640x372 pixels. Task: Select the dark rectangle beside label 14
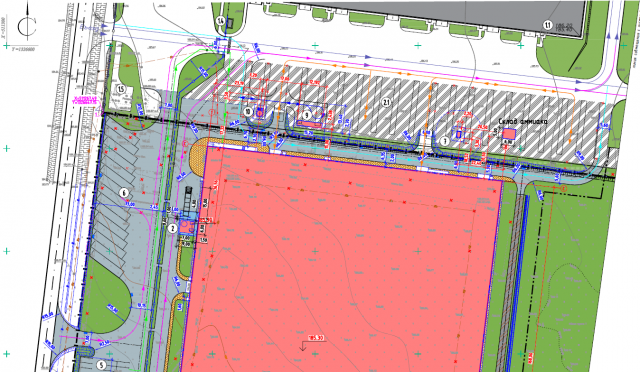click(230, 22)
